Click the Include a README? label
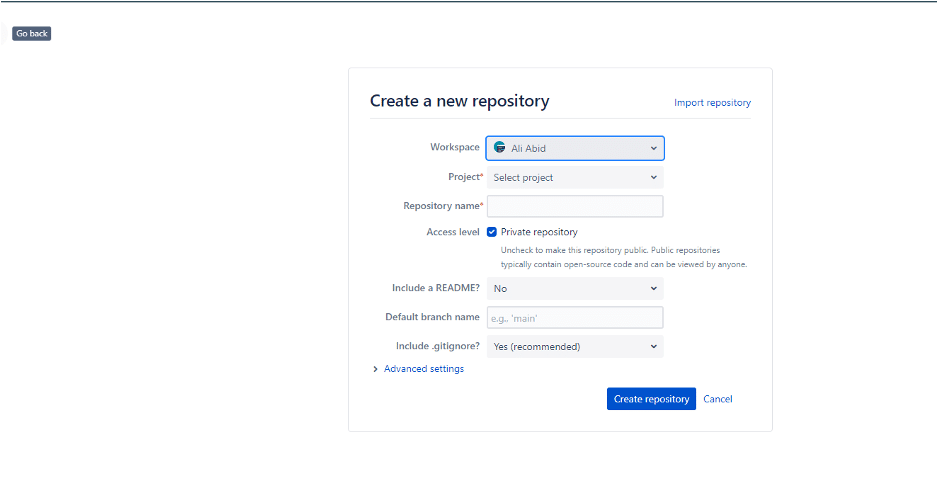The image size is (938, 494). [436, 288]
